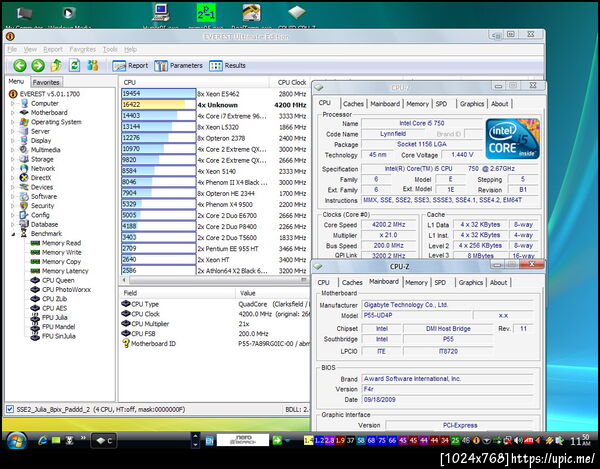The width and height of the screenshot is (600, 469).
Task: Click the Results toolbar button
Action: coord(228,65)
